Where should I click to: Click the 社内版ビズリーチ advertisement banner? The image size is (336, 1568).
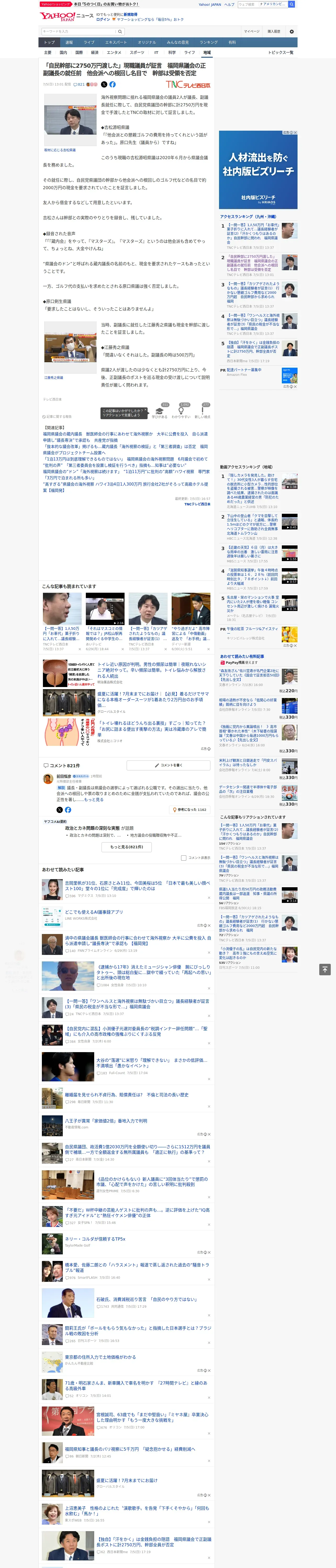(259, 169)
